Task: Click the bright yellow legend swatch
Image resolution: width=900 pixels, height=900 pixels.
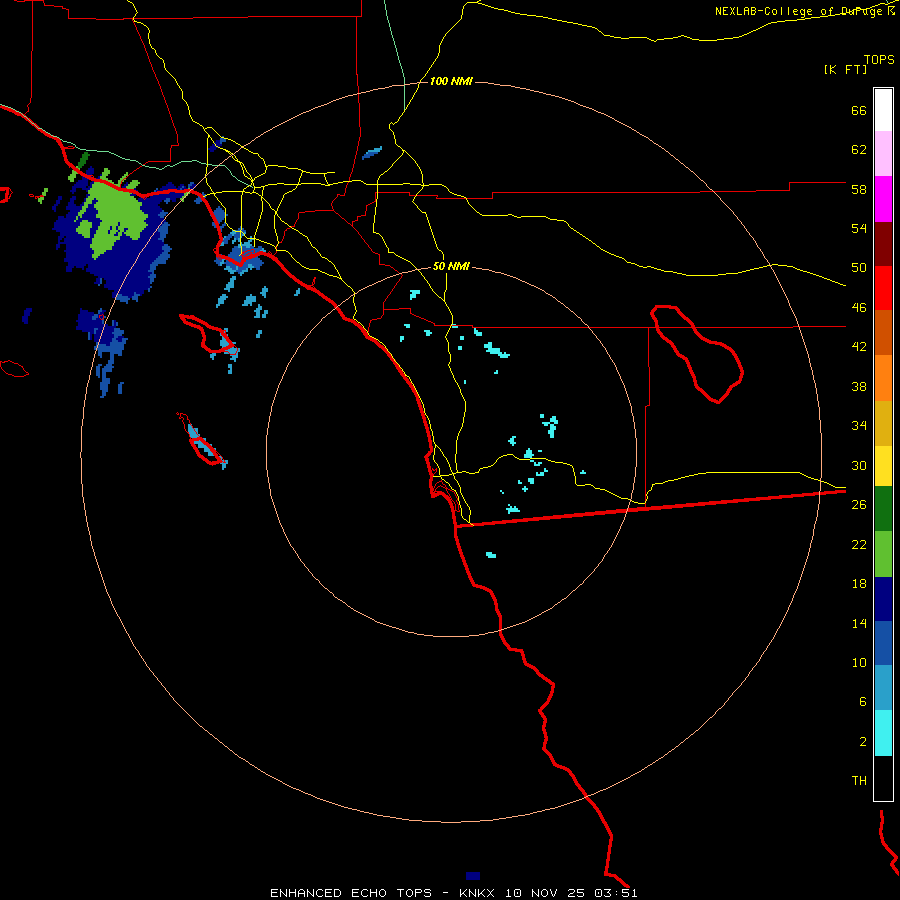Action: click(883, 466)
